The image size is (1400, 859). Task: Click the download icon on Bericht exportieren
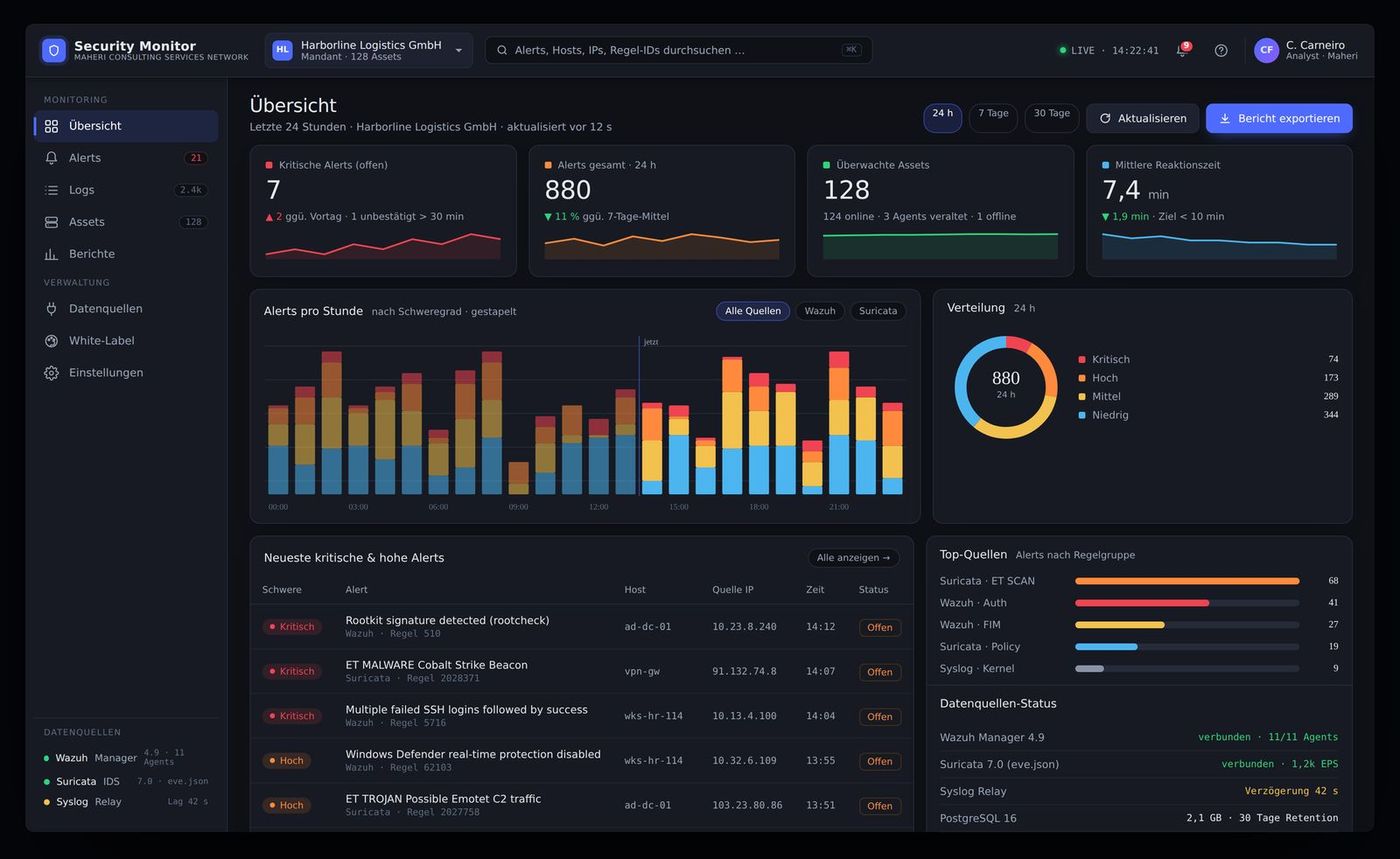[x=1225, y=118]
